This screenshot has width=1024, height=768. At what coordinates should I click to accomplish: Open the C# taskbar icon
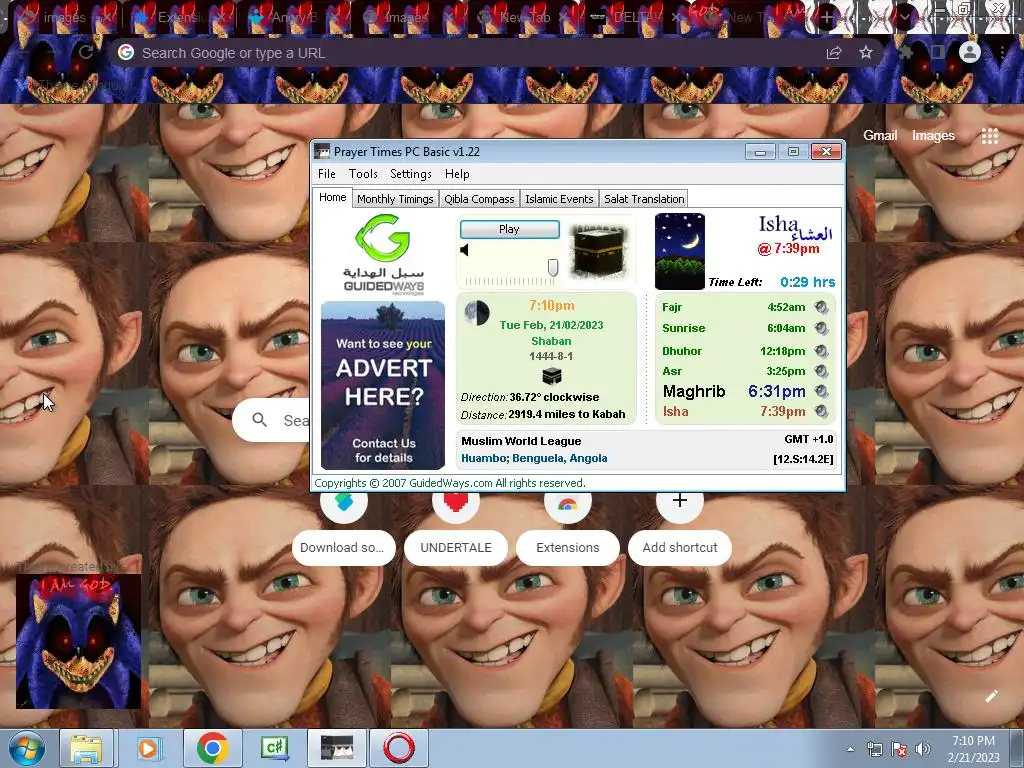point(275,748)
